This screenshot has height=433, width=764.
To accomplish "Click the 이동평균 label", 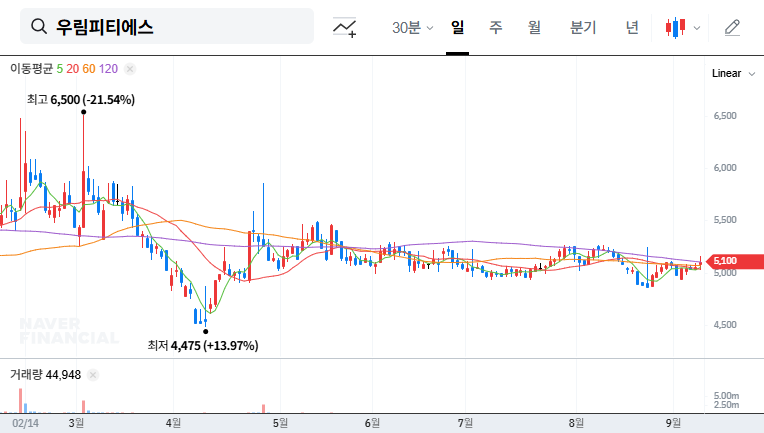I will coord(31,69).
